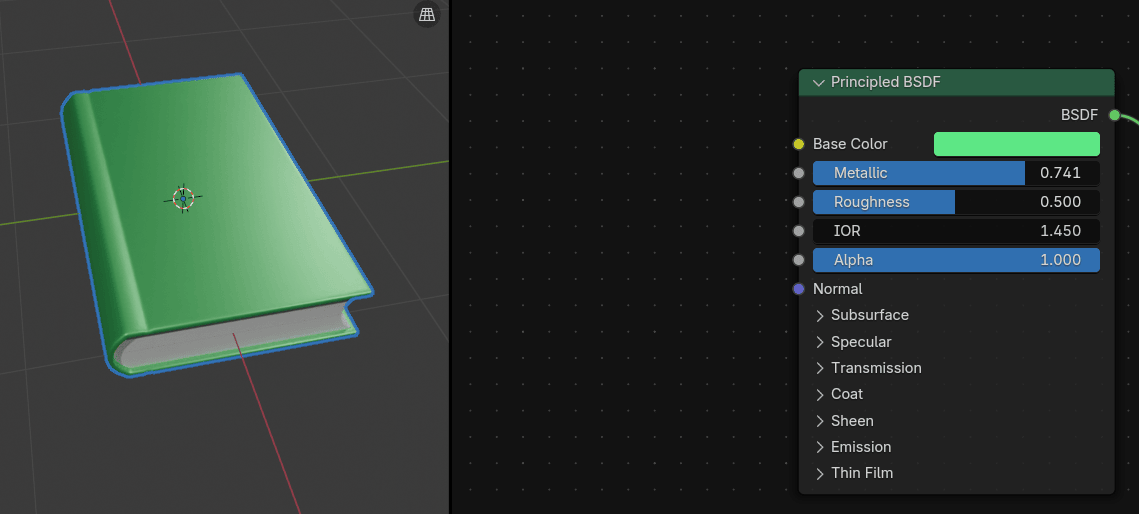Expand the Coat section
This screenshot has width=1139, height=514.
click(x=820, y=394)
